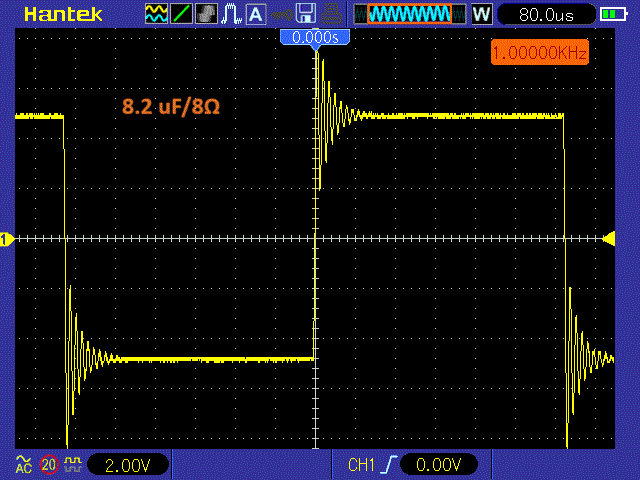
Task: Click the 0.00V trigger level readout
Action: click(x=439, y=464)
